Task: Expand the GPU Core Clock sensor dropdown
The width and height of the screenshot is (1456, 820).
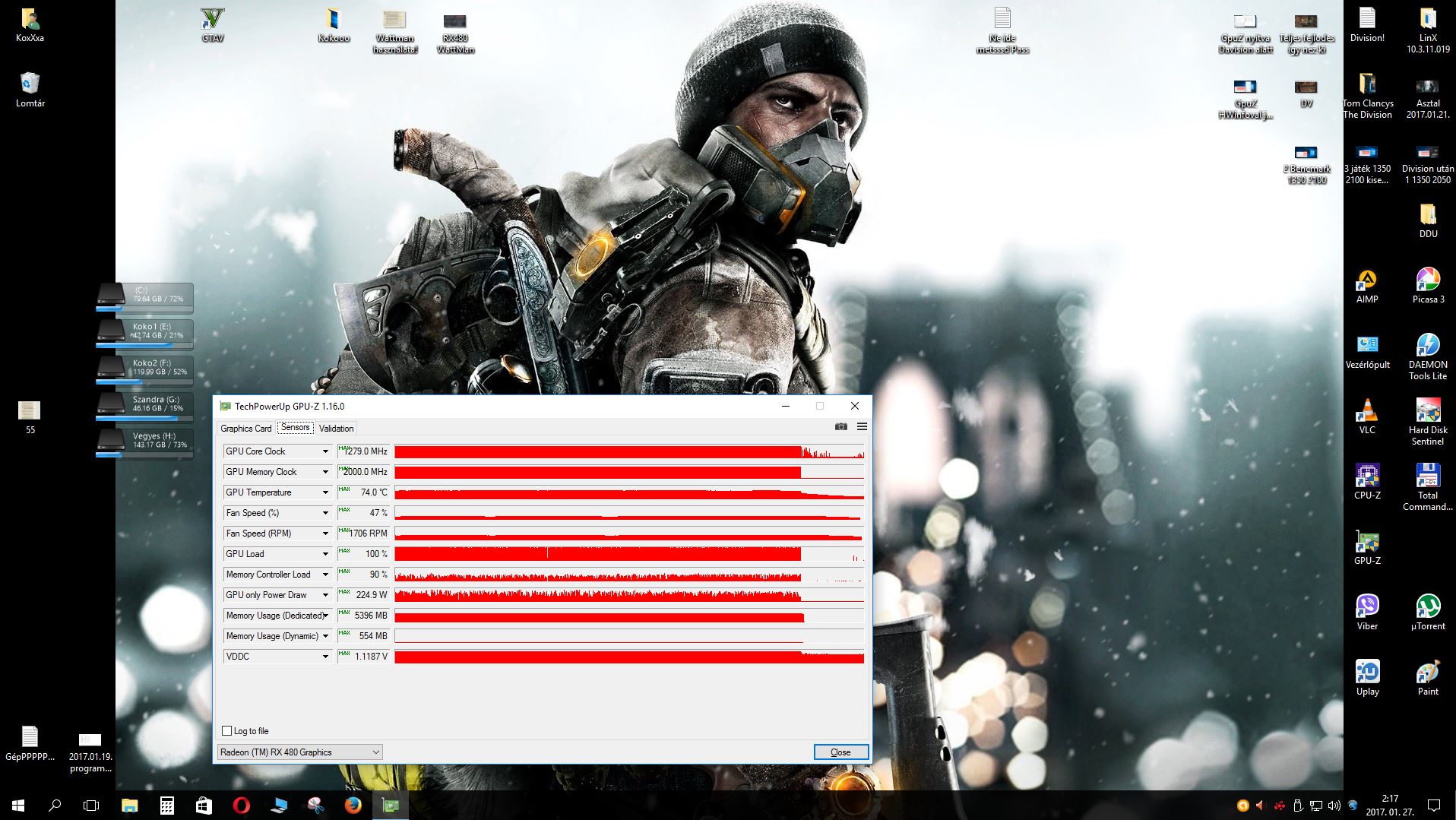Action: pos(325,451)
